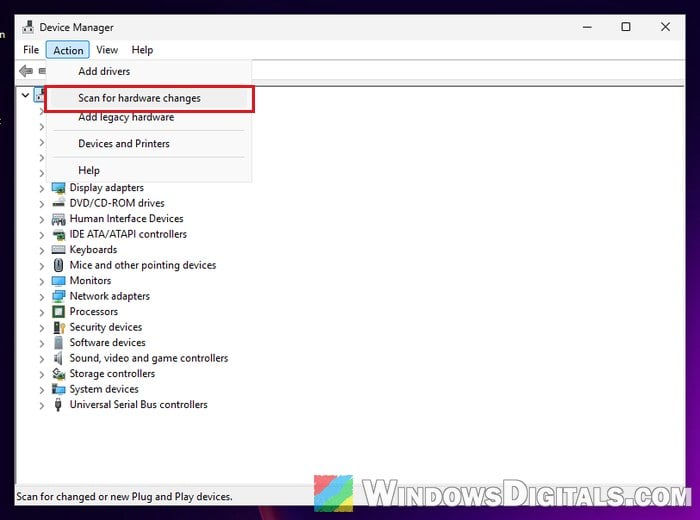This screenshot has width=700, height=520.
Task: Minimize the Device Manager window
Action: 587,27
